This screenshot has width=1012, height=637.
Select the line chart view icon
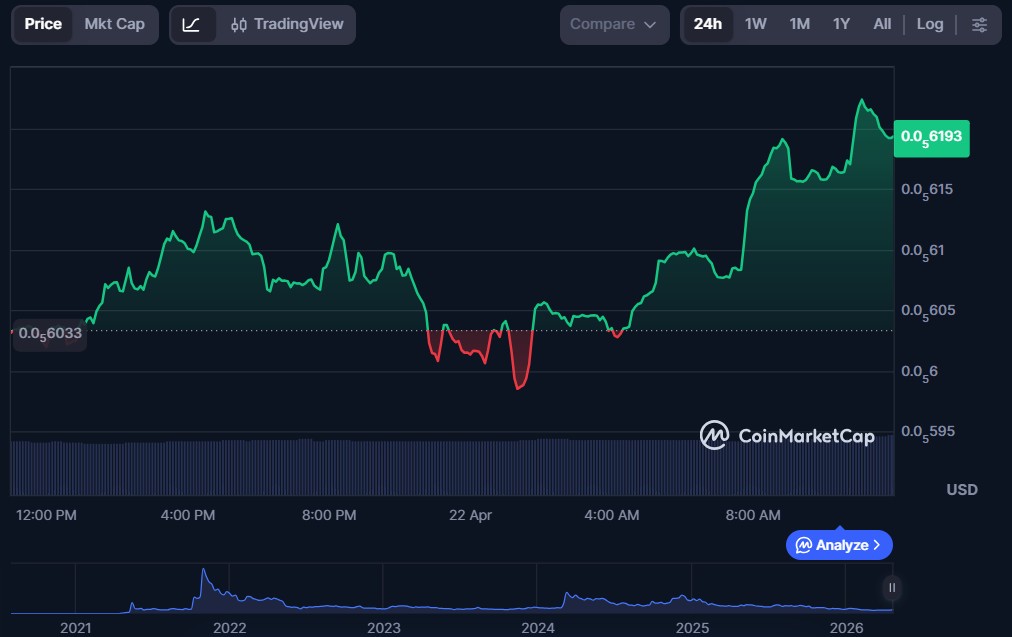tap(192, 24)
